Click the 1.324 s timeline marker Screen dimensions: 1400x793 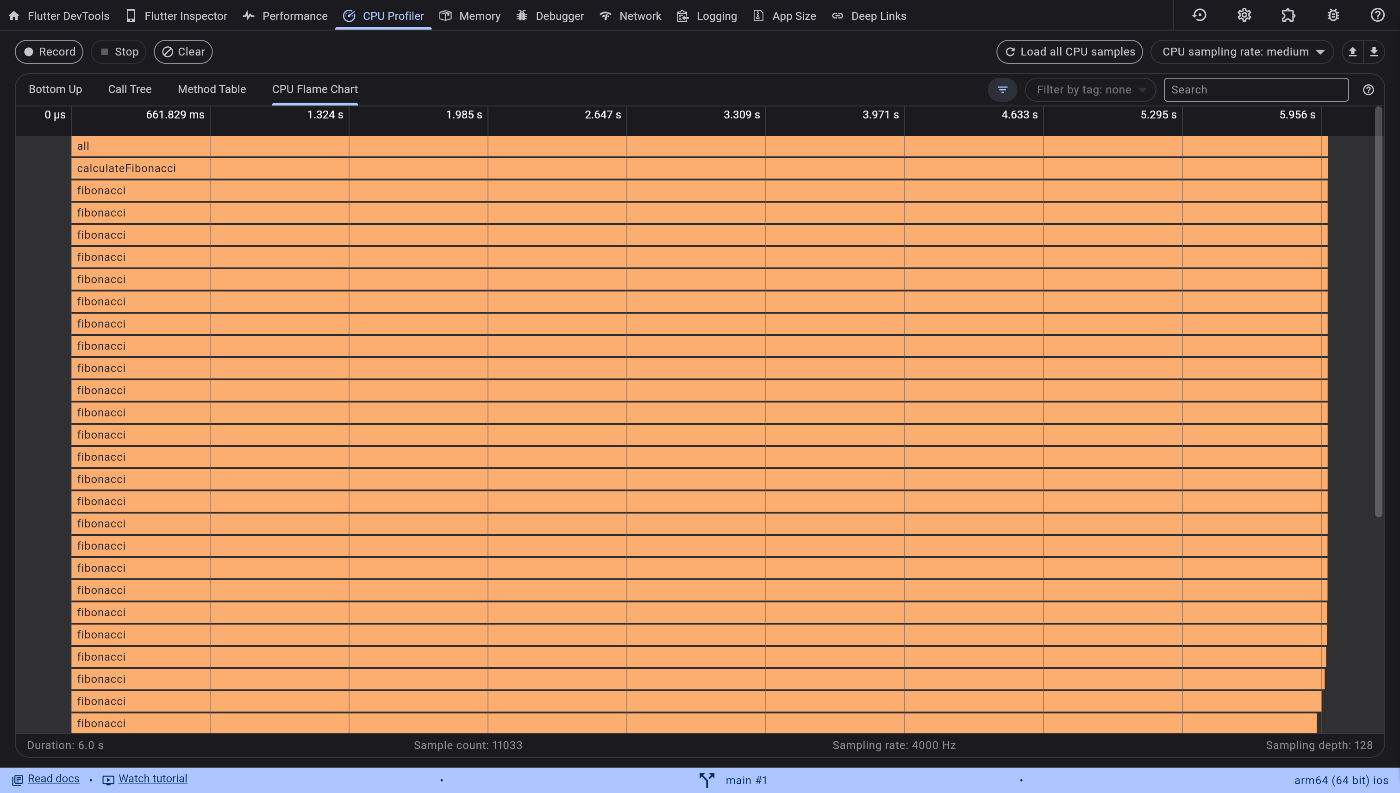click(x=325, y=115)
